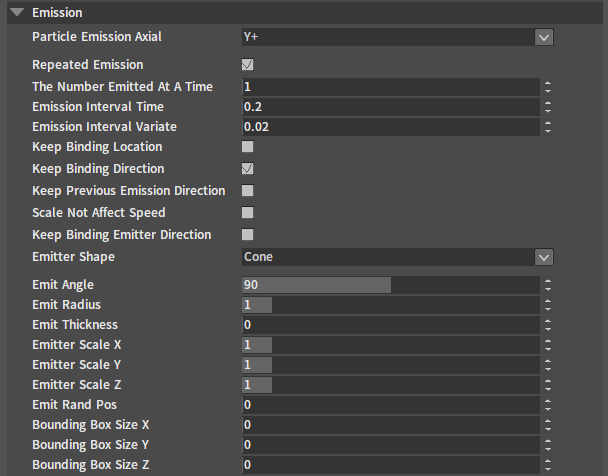This screenshot has width=608, height=476.
Task: Click the Emit Radius value field
Action: point(390,305)
